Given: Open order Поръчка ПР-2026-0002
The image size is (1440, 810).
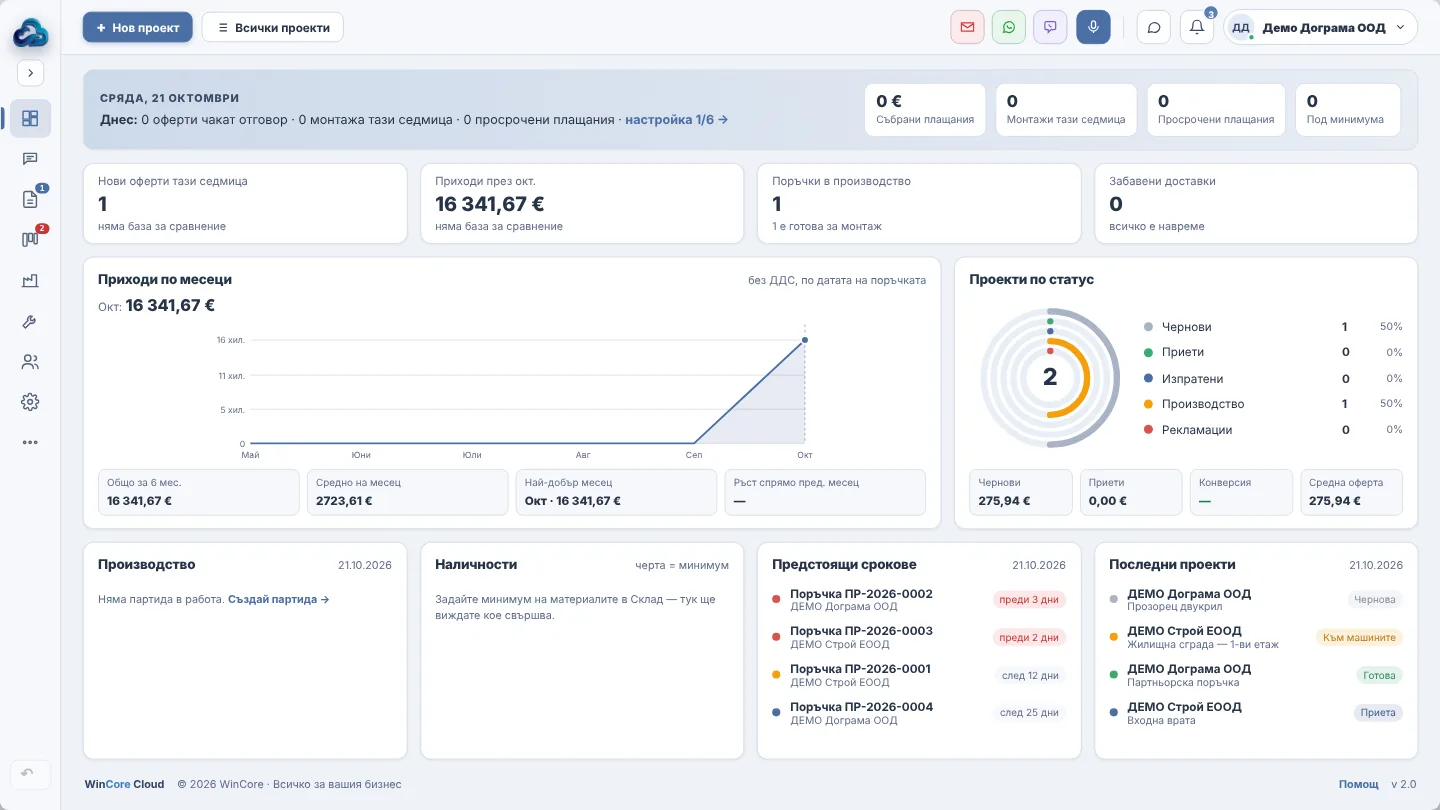Looking at the screenshot, I should [x=919, y=599].
